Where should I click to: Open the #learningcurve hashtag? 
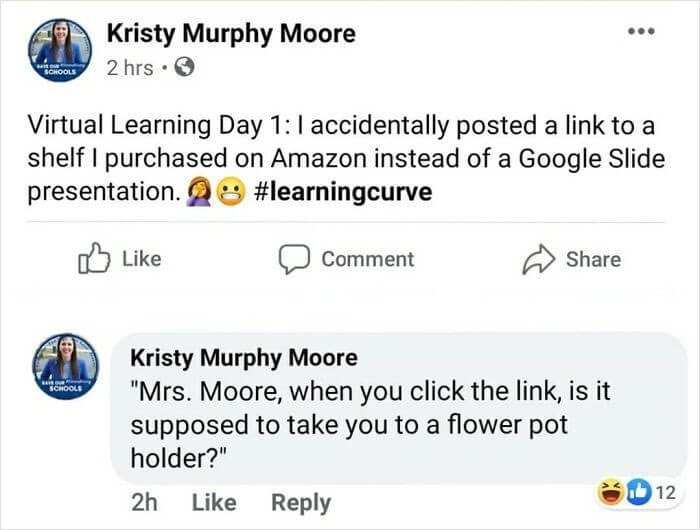[343, 192]
